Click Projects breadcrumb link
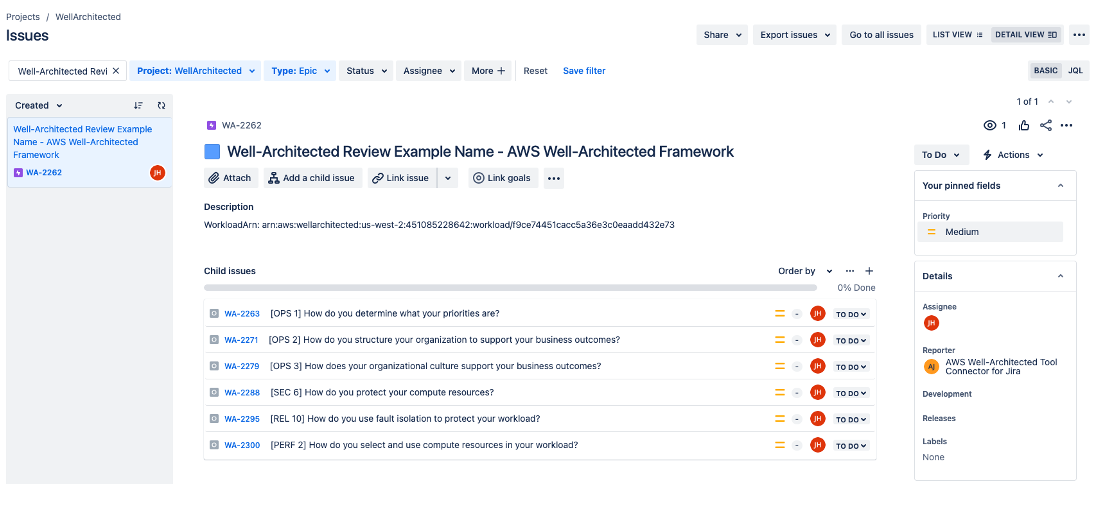This screenshot has width=1110, height=506. tap(23, 16)
